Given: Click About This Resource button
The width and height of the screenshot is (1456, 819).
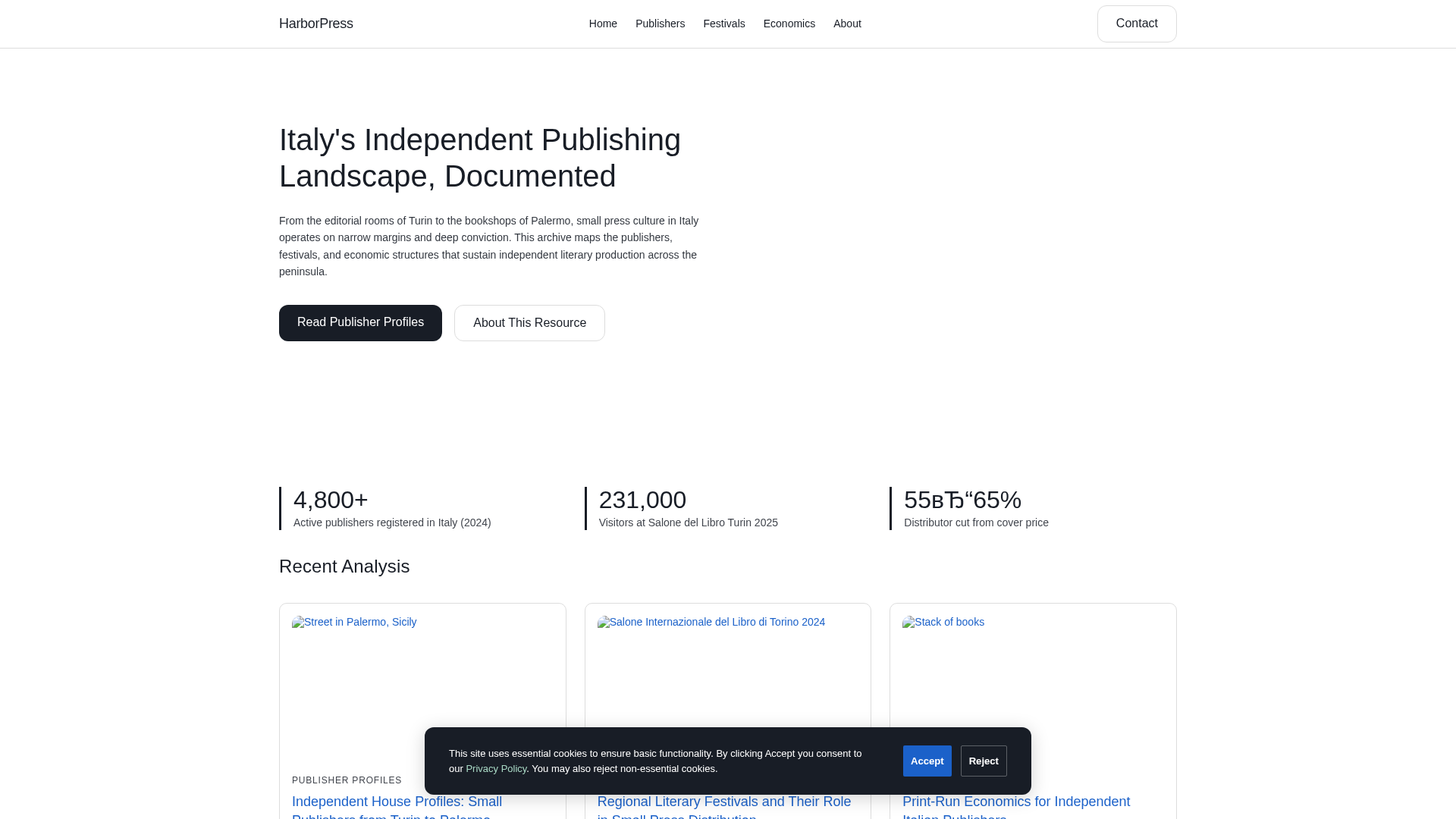Looking at the screenshot, I should (x=529, y=323).
